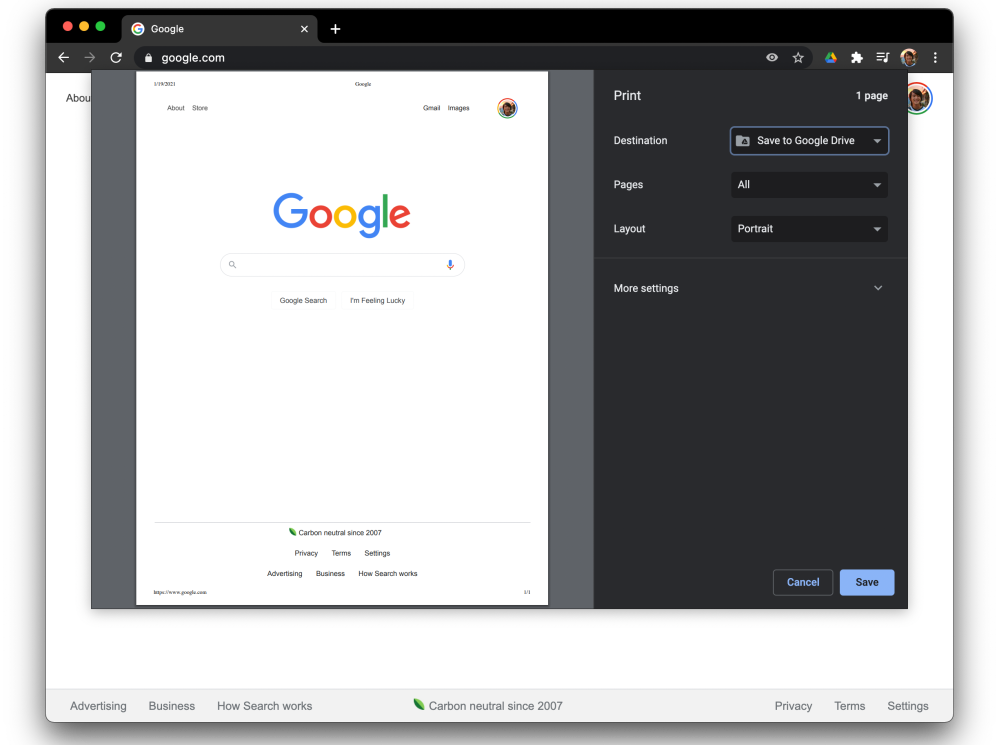Open the Pages dropdown set to All

809,185
